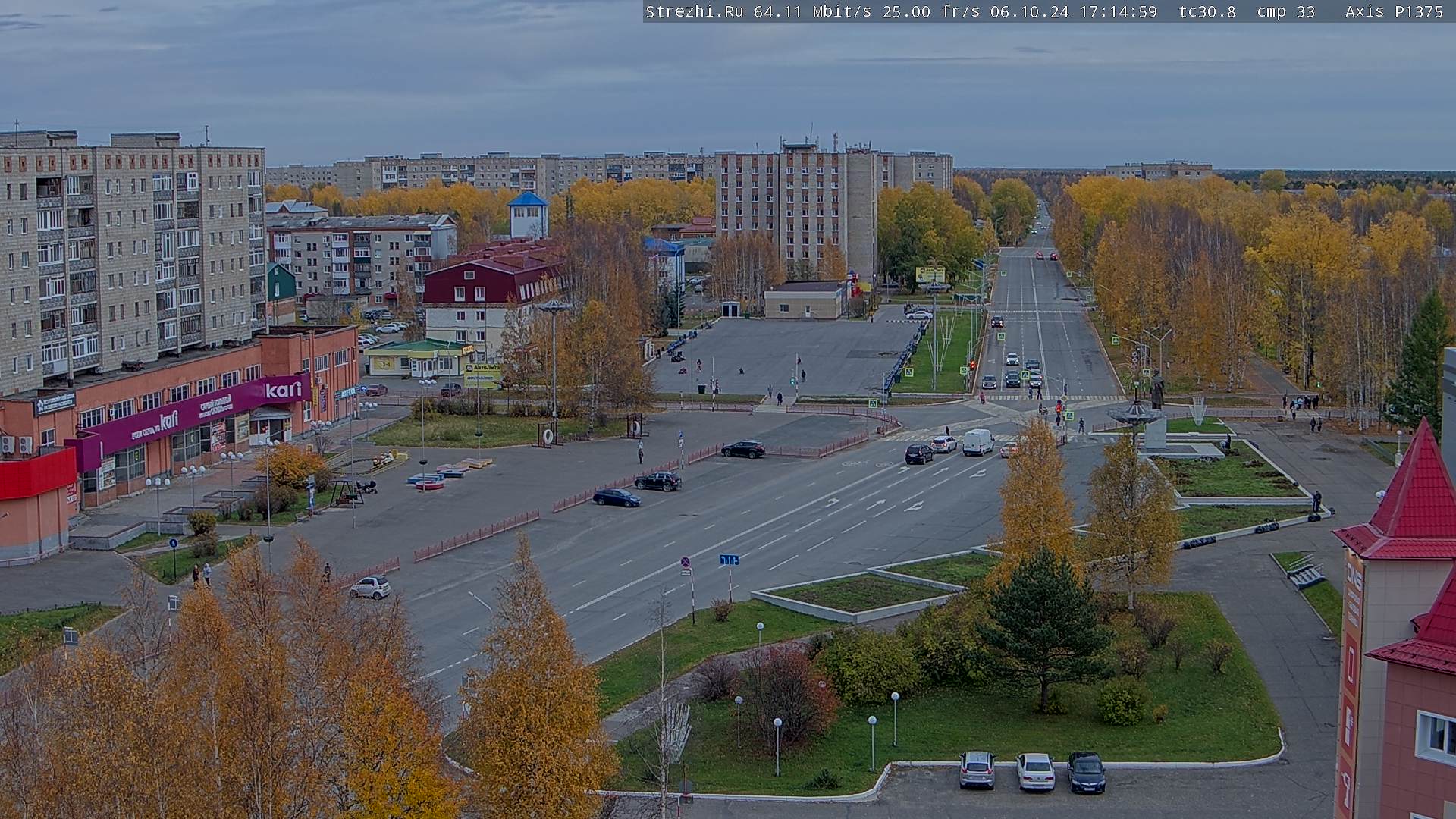Screen dimensions: 1456x819
Task: Click the 25.00 fr/s frame rate value
Action: click(x=931, y=11)
